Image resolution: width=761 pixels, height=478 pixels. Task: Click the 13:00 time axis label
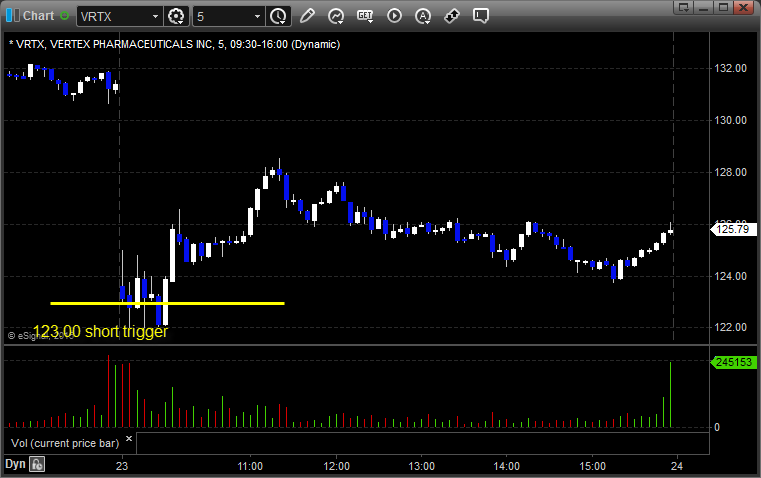(421, 466)
